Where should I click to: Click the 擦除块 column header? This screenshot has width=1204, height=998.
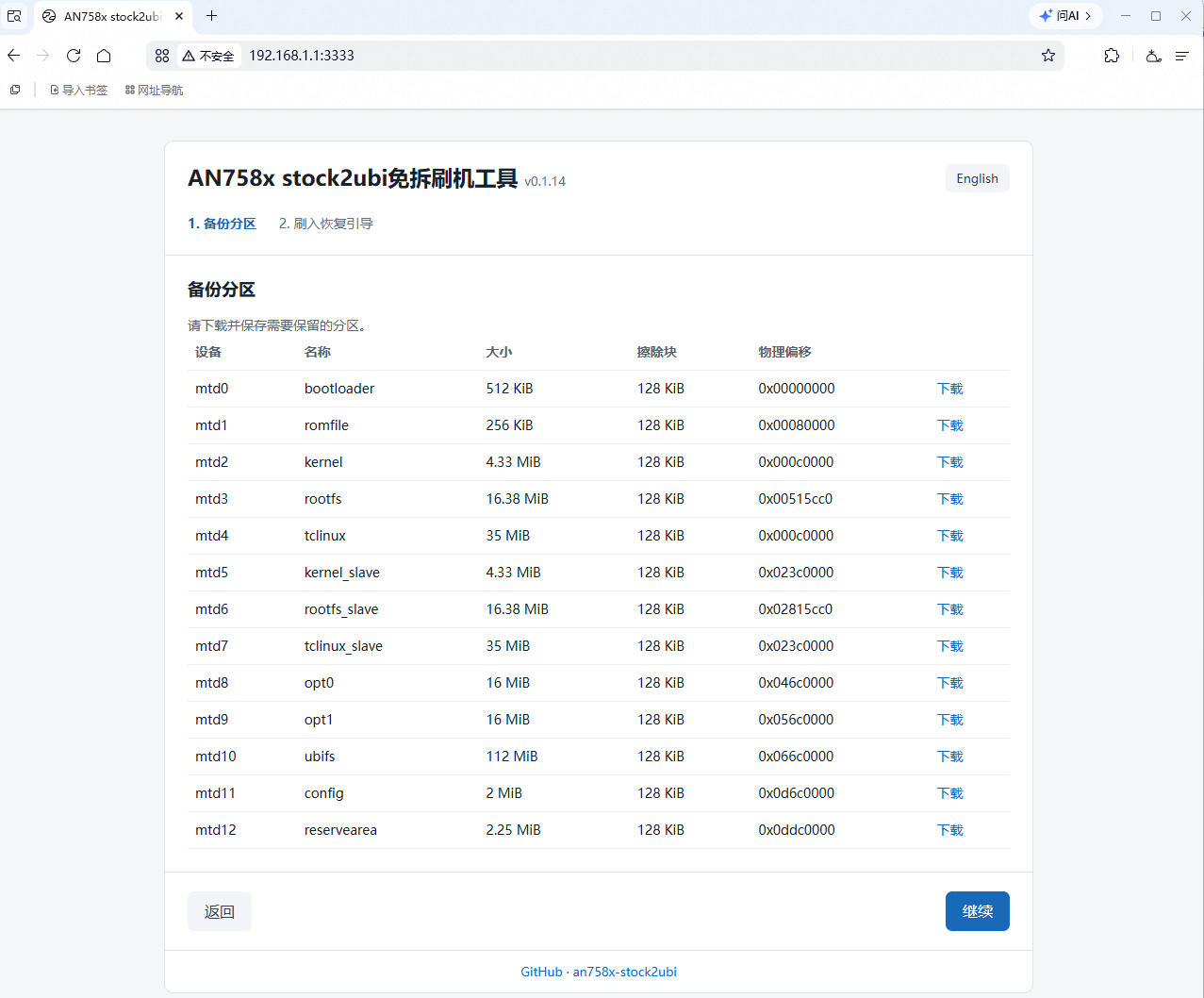coord(657,352)
